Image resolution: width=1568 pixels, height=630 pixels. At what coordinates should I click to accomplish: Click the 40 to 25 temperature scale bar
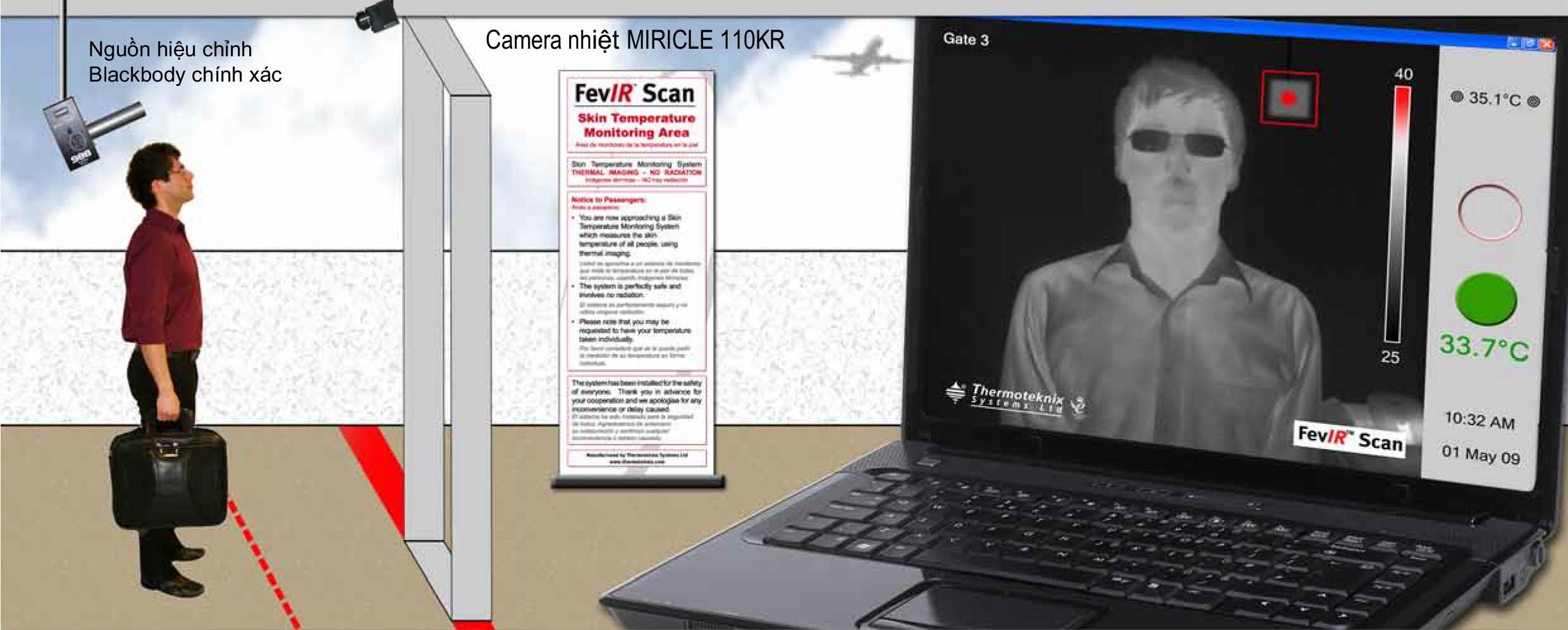(x=1397, y=215)
